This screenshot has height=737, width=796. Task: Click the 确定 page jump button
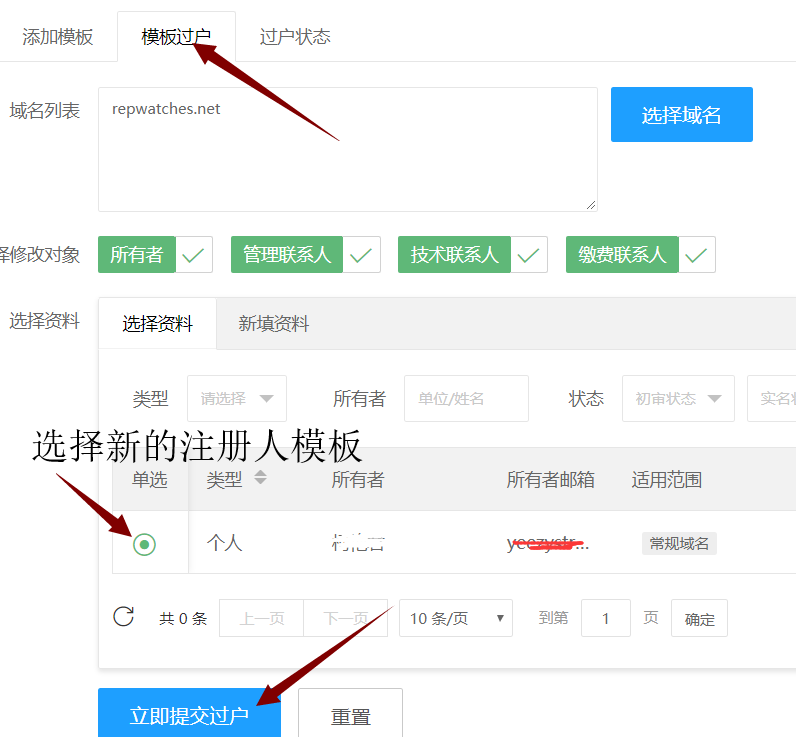[699, 619]
